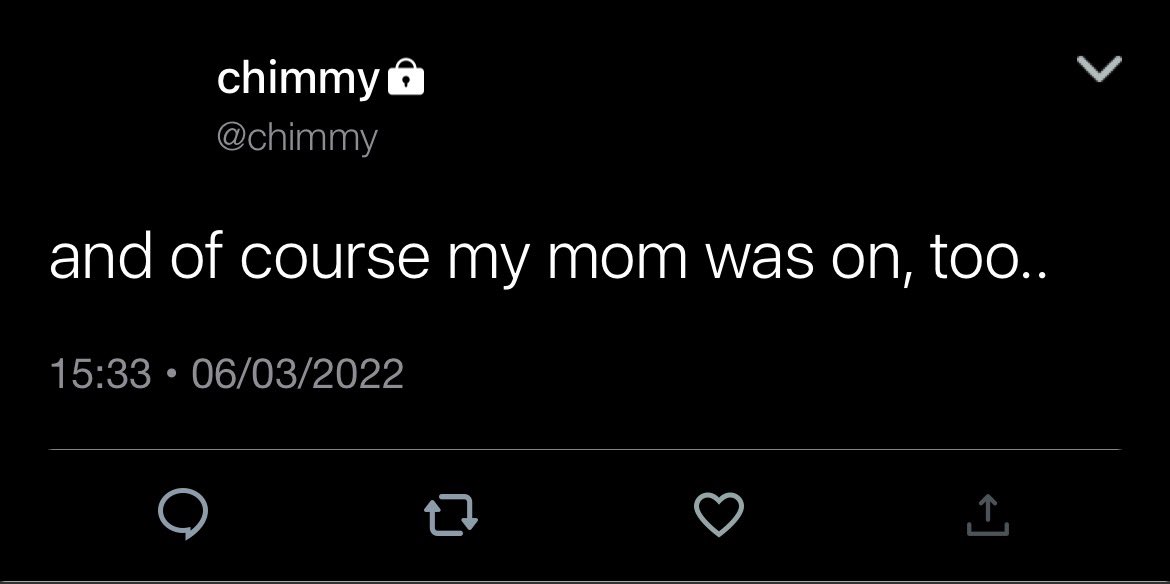Reply to chimmy's tweet via speech bubble icon

click(183, 514)
